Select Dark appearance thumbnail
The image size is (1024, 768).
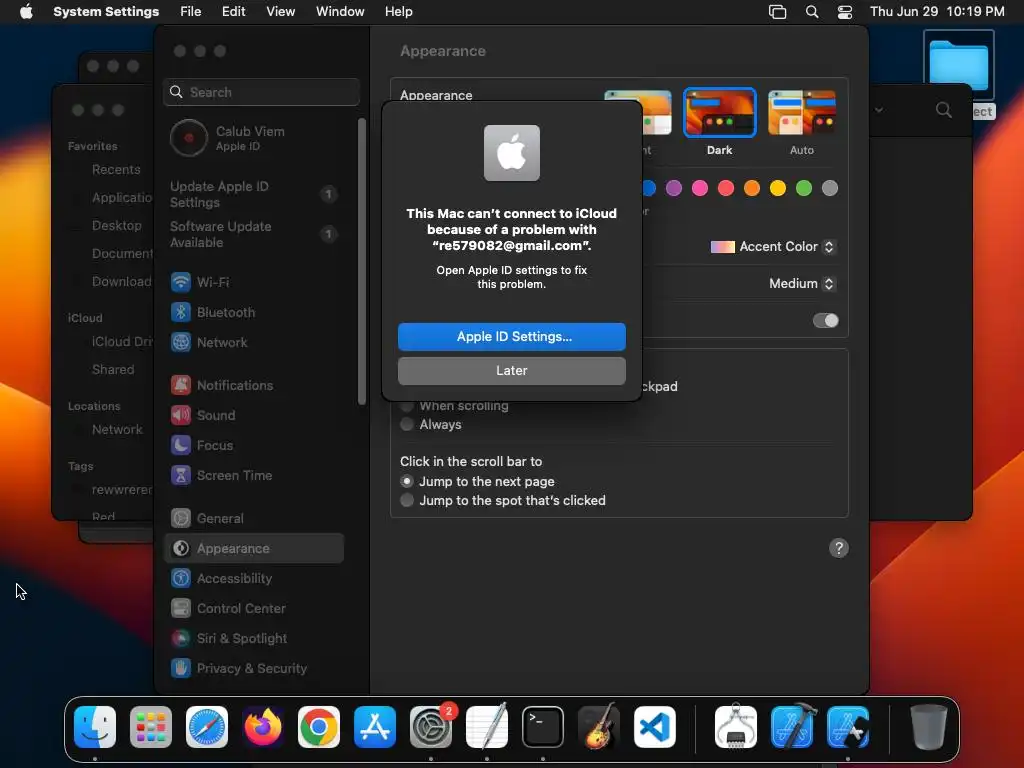click(x=720, y=113)
